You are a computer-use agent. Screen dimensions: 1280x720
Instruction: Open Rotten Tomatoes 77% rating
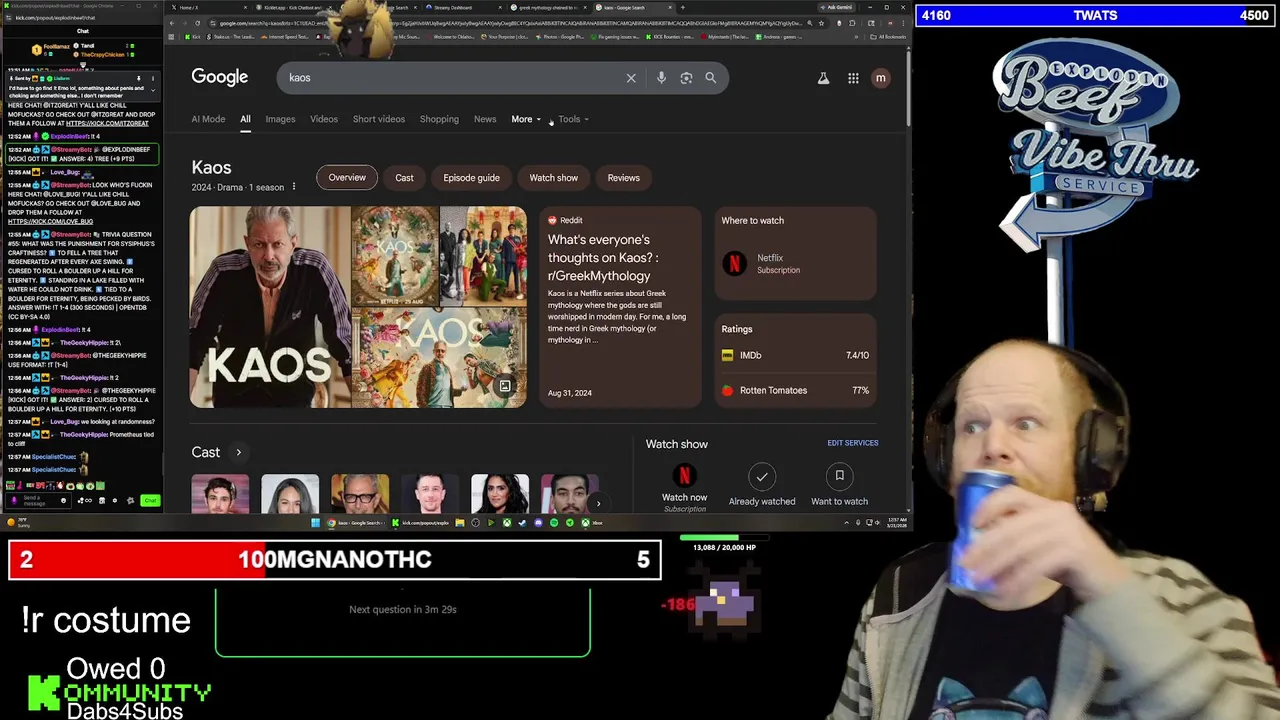[795, 390]
